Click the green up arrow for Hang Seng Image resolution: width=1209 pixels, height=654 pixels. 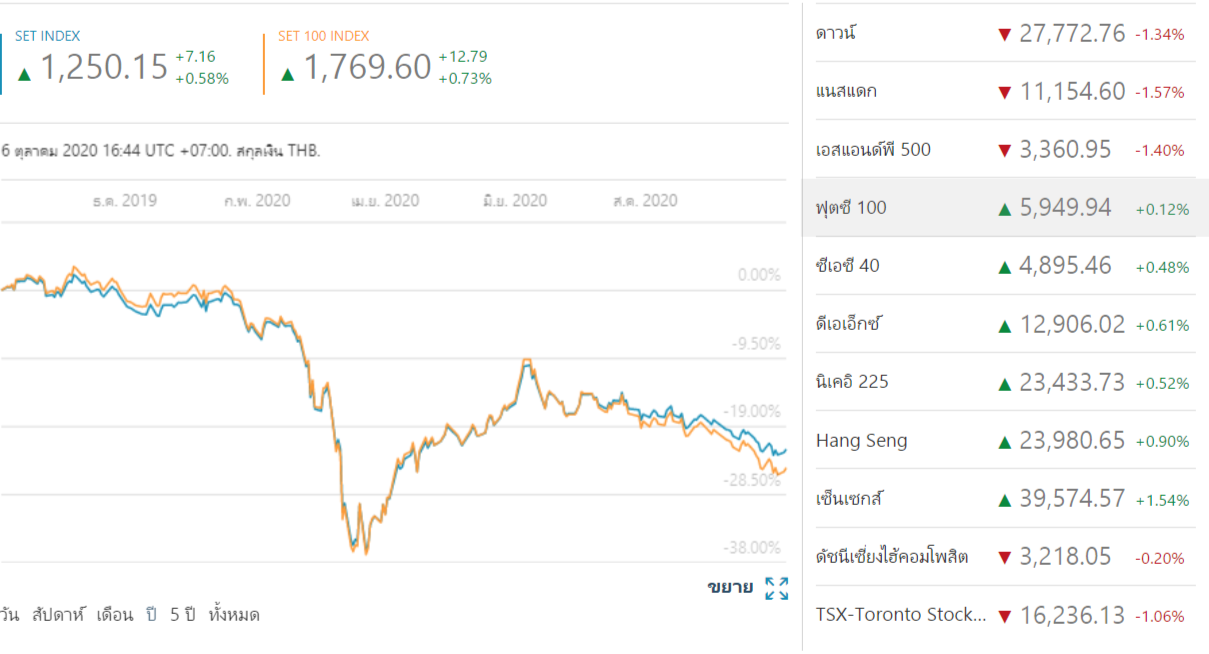[1004, 441]
